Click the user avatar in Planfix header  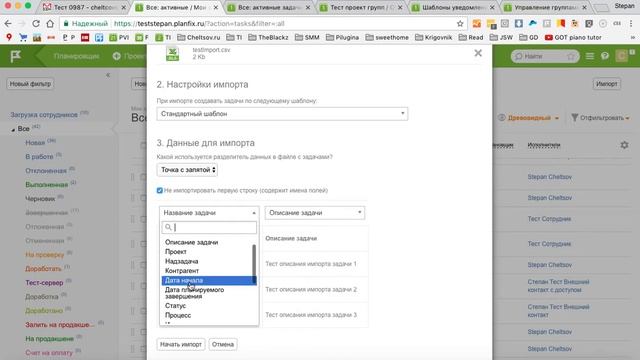point(622,56)
